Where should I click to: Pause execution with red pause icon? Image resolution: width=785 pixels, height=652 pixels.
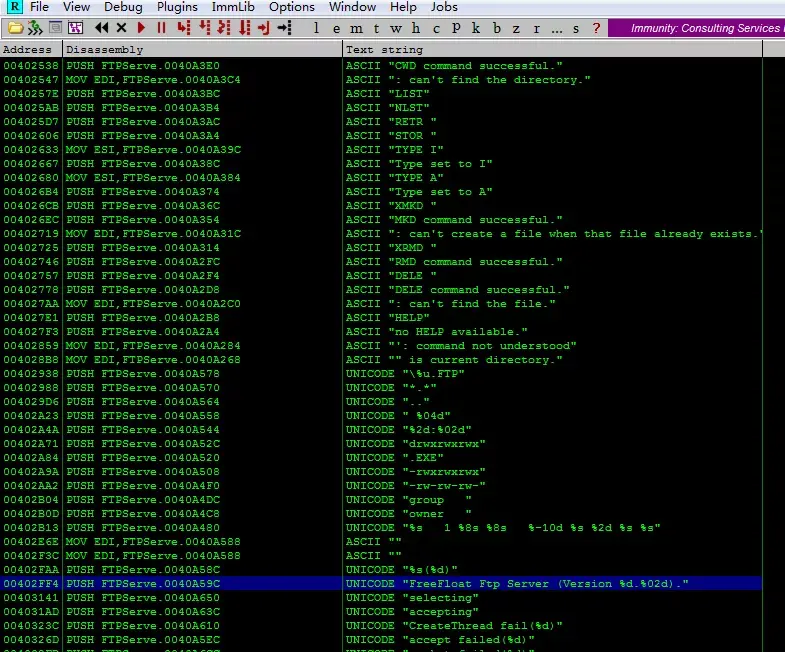click(x=161, y=28)
